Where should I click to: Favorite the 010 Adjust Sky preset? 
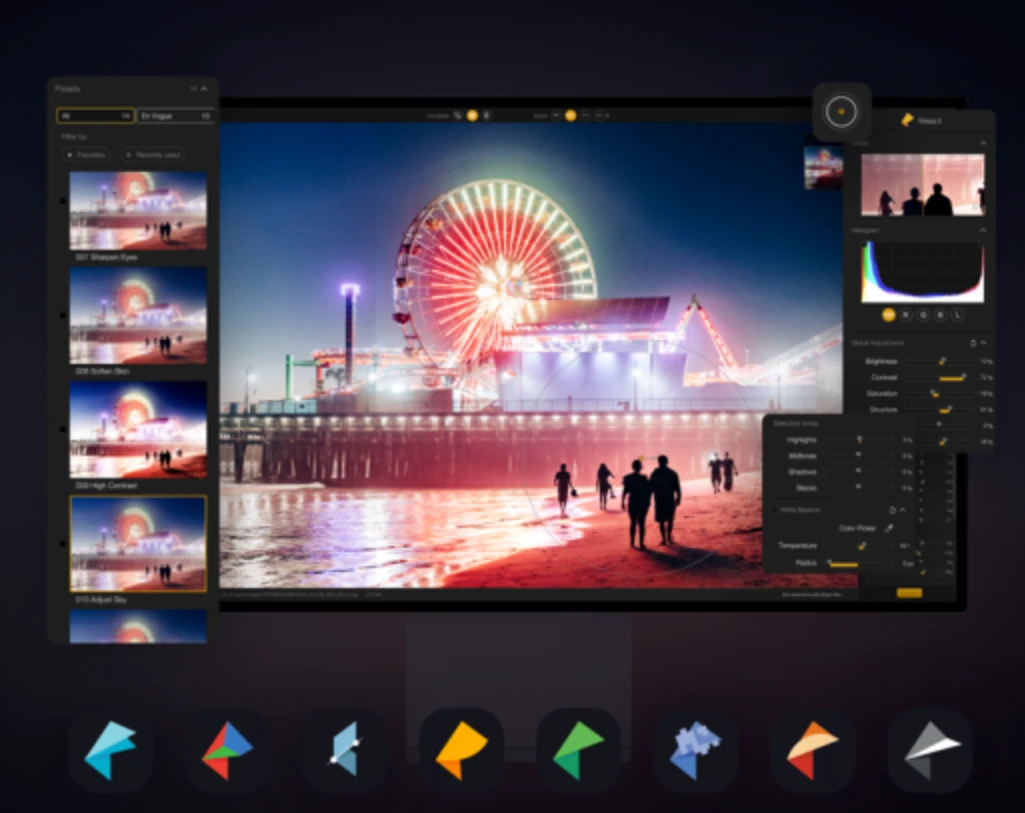[63, 543]
